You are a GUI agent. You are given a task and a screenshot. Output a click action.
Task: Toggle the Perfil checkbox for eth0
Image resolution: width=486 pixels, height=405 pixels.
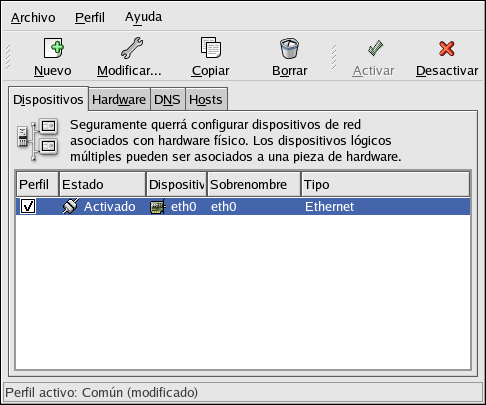click(x=28, y=206)
